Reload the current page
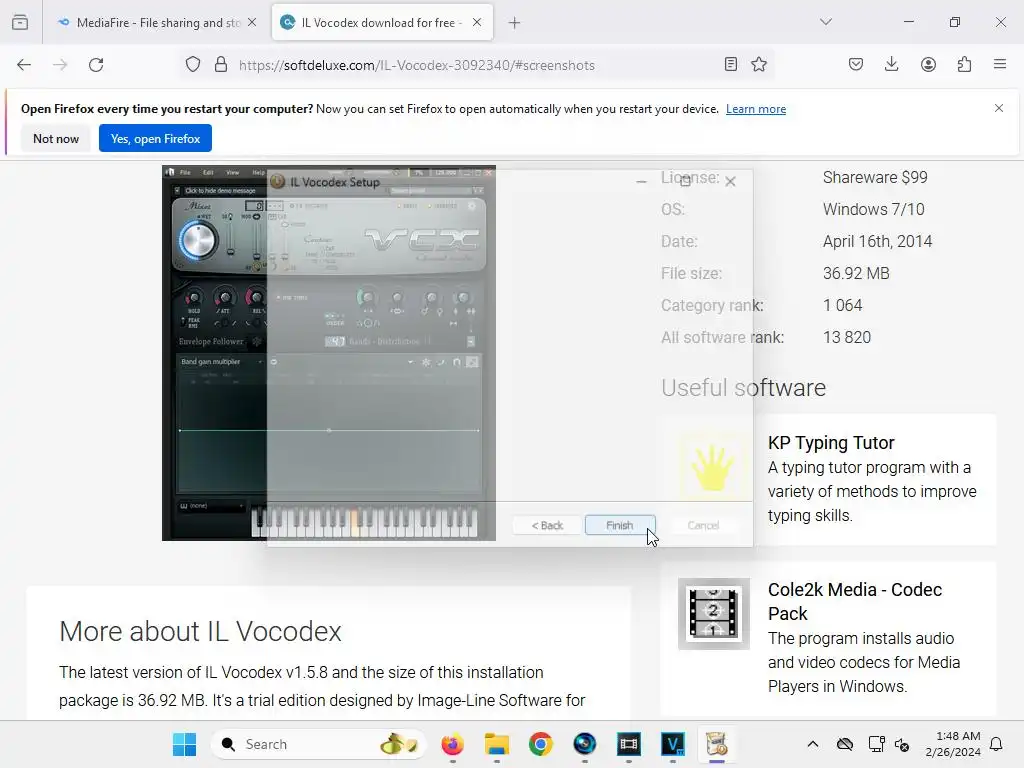The height and width of the screenshot is (768, 1024). click(x=96, y=65)
